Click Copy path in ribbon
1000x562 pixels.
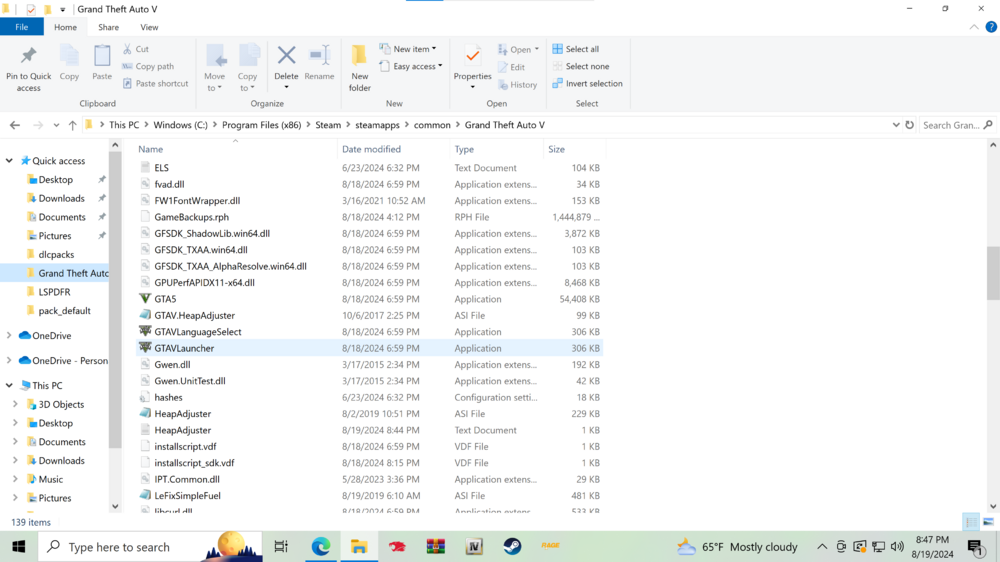click(x=148, y=66)
